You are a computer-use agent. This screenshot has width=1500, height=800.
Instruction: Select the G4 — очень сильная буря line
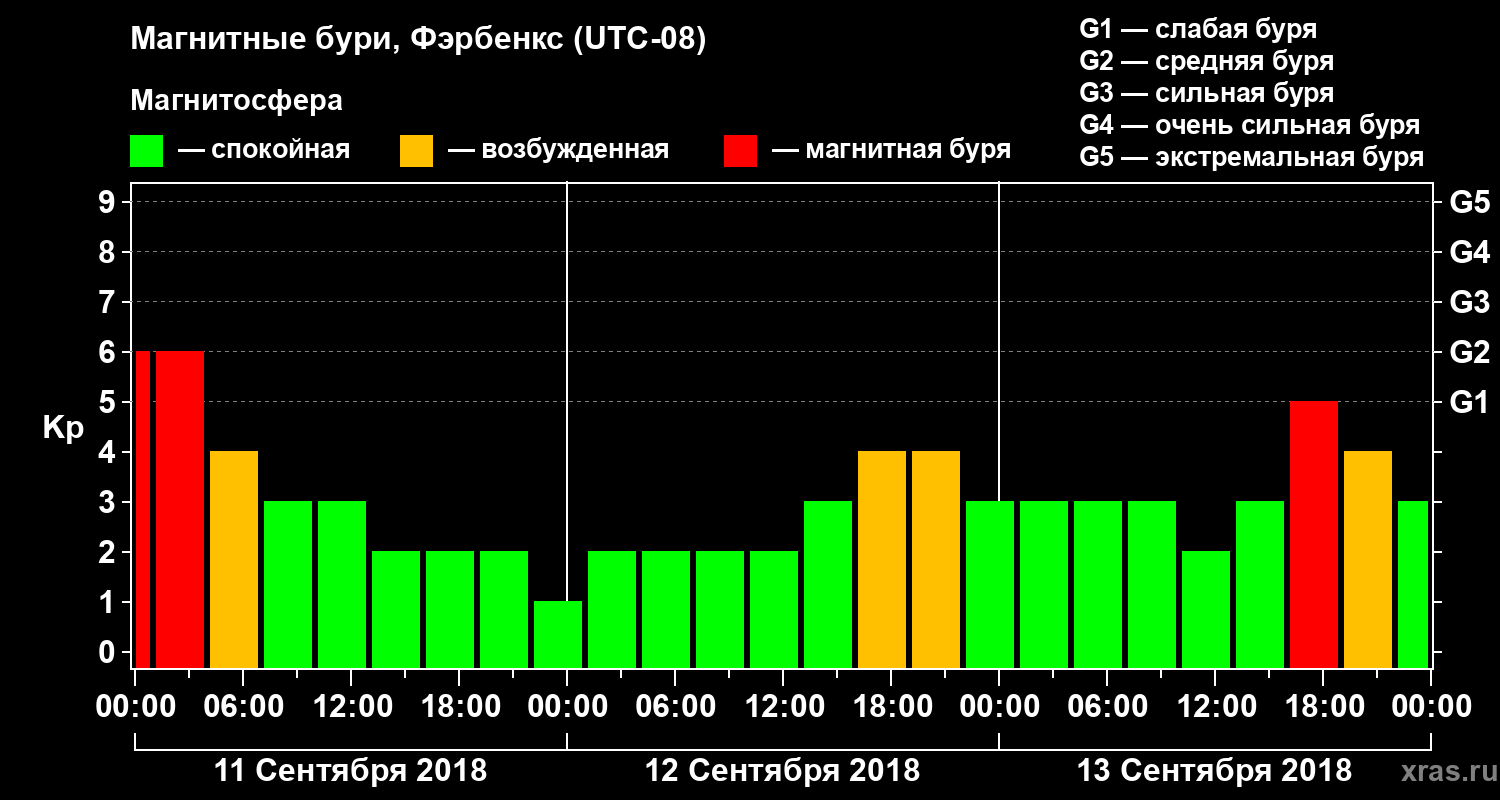point(1249,125)
